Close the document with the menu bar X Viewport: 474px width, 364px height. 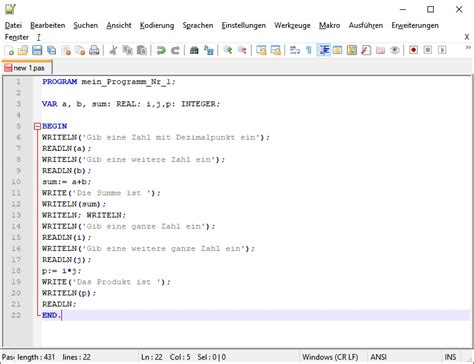coord(467,37)
